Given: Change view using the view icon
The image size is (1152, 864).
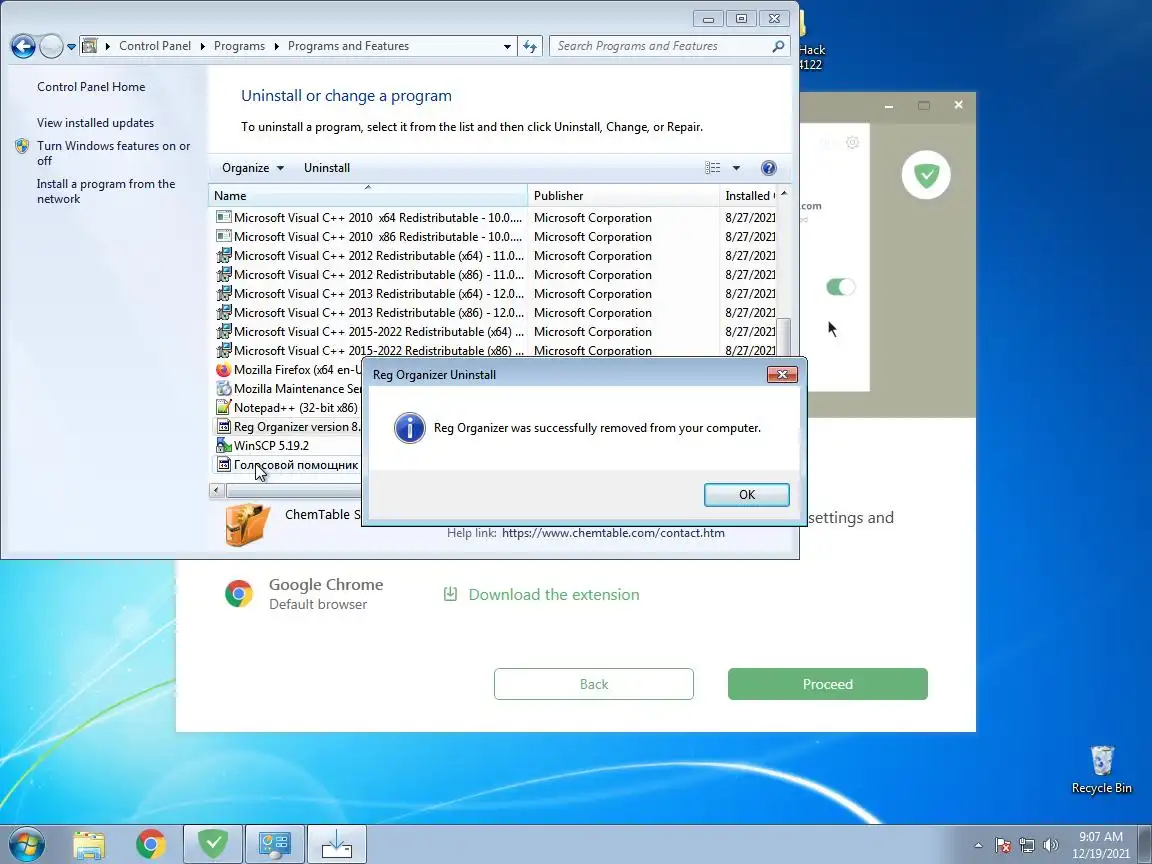Looking at the screenshot, I should 713,168.
